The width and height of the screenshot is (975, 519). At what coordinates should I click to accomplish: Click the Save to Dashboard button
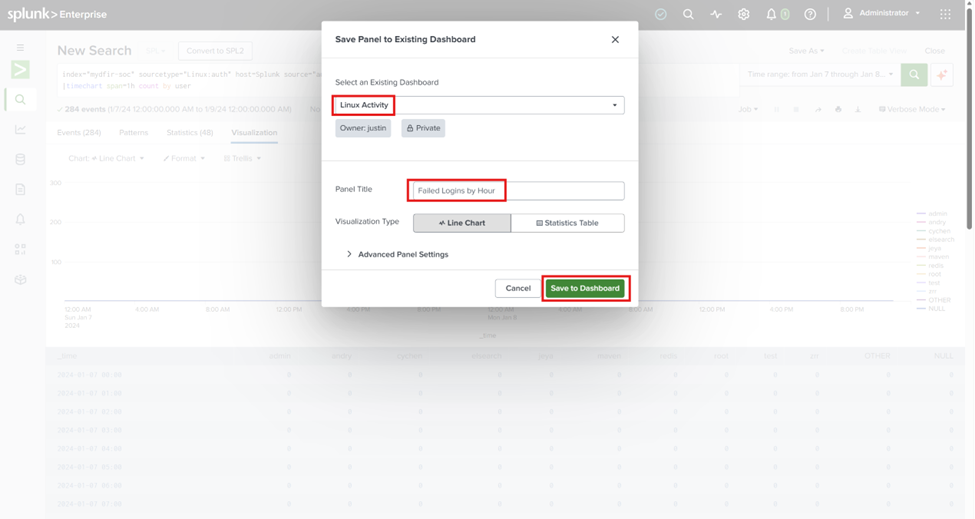tap(585, 288)
